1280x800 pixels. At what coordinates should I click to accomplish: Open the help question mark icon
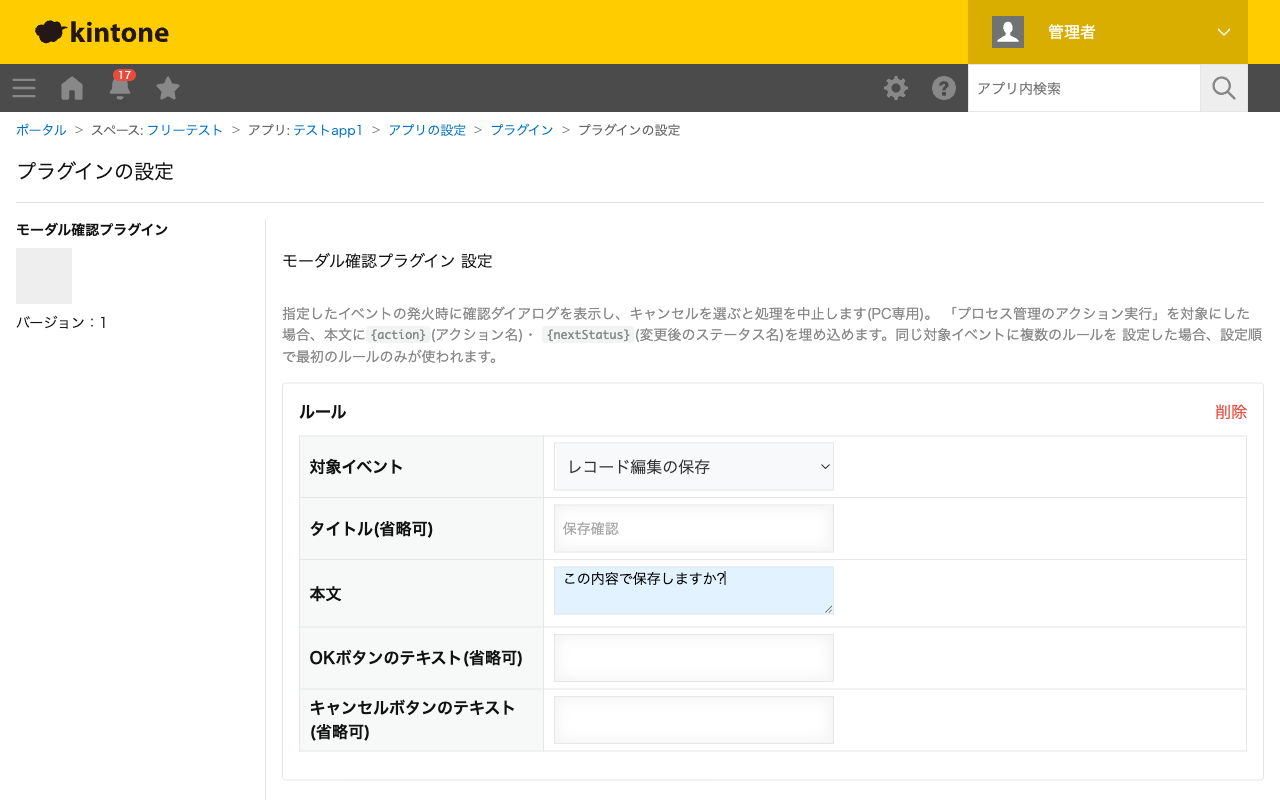(x=944, y=88)
